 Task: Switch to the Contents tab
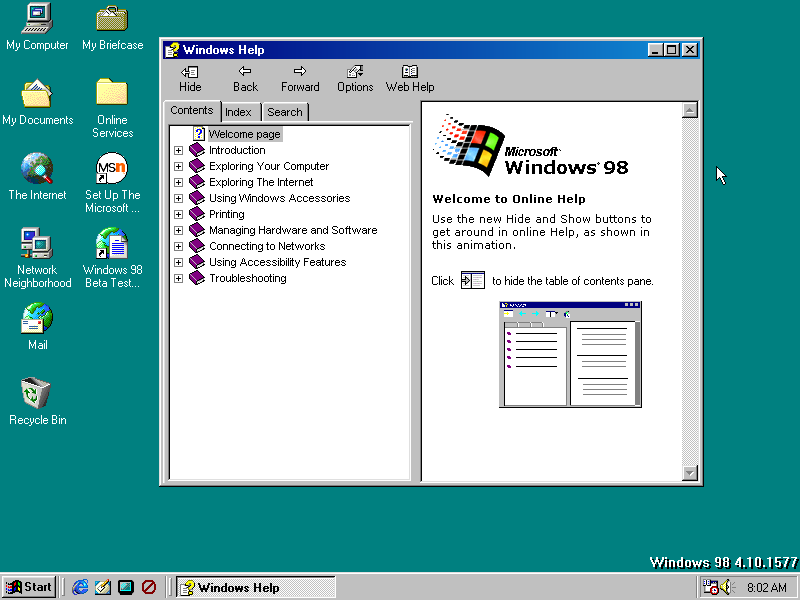[x=192, y=111]
